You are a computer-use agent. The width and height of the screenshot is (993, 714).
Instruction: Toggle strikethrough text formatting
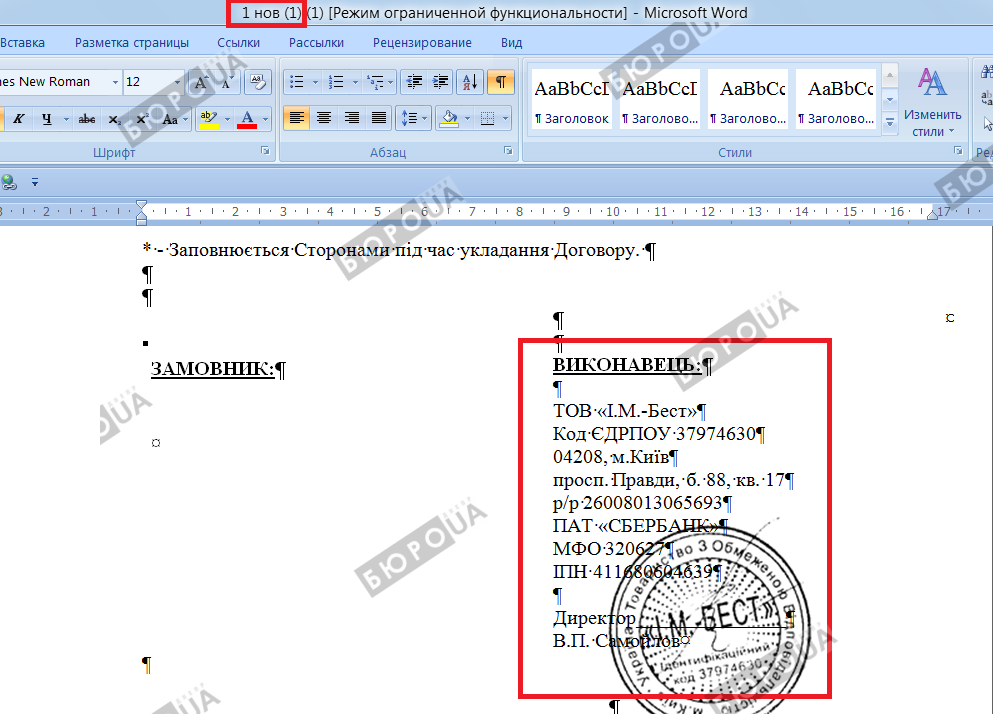pos(87,119)
